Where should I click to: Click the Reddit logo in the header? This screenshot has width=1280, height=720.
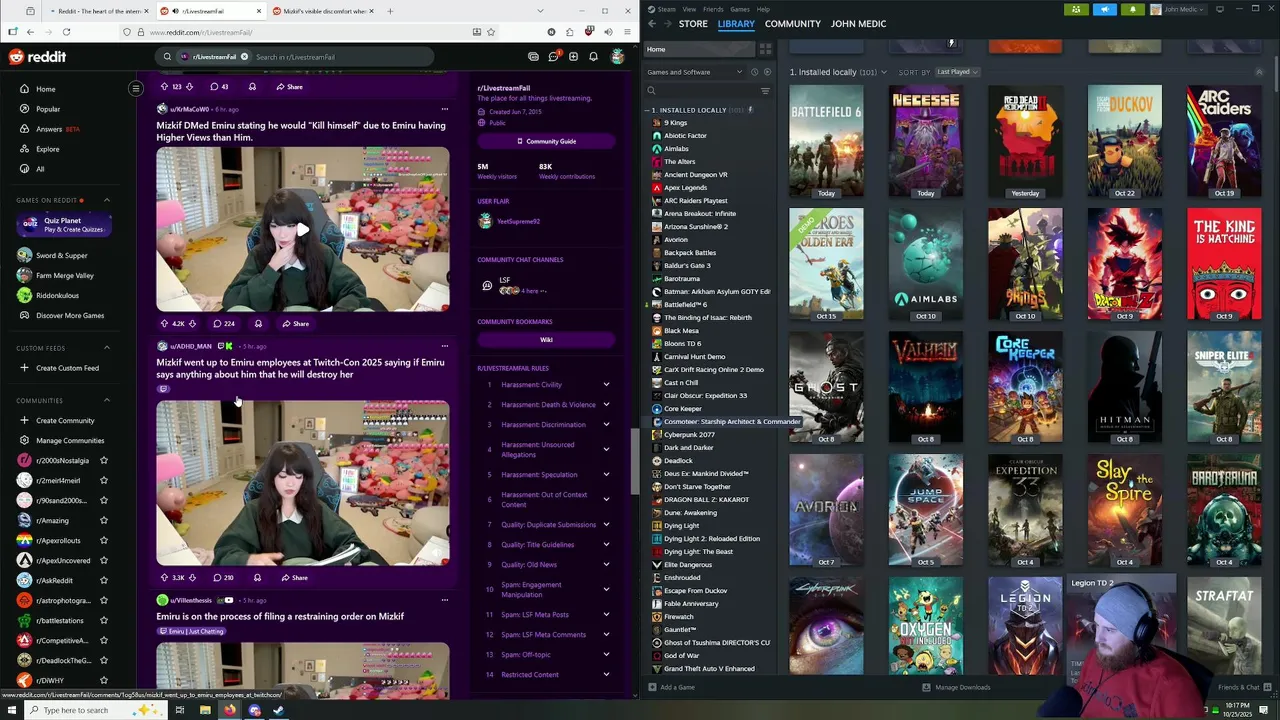click(37, 57)
